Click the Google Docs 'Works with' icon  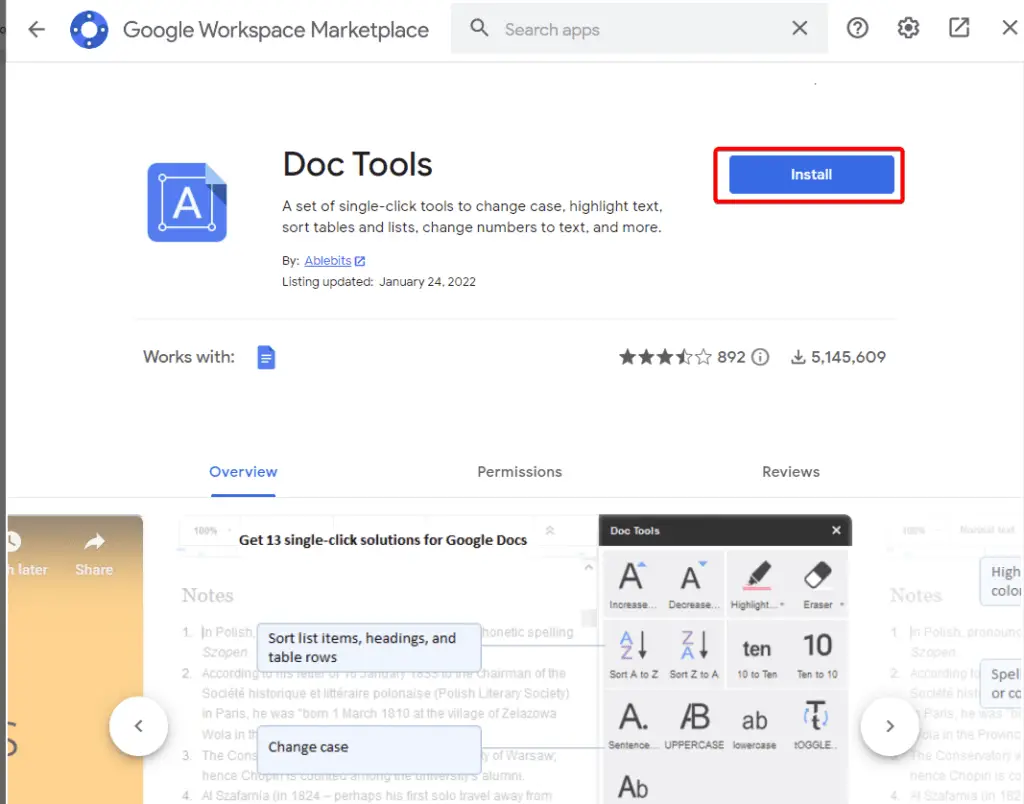pos(266,357)
